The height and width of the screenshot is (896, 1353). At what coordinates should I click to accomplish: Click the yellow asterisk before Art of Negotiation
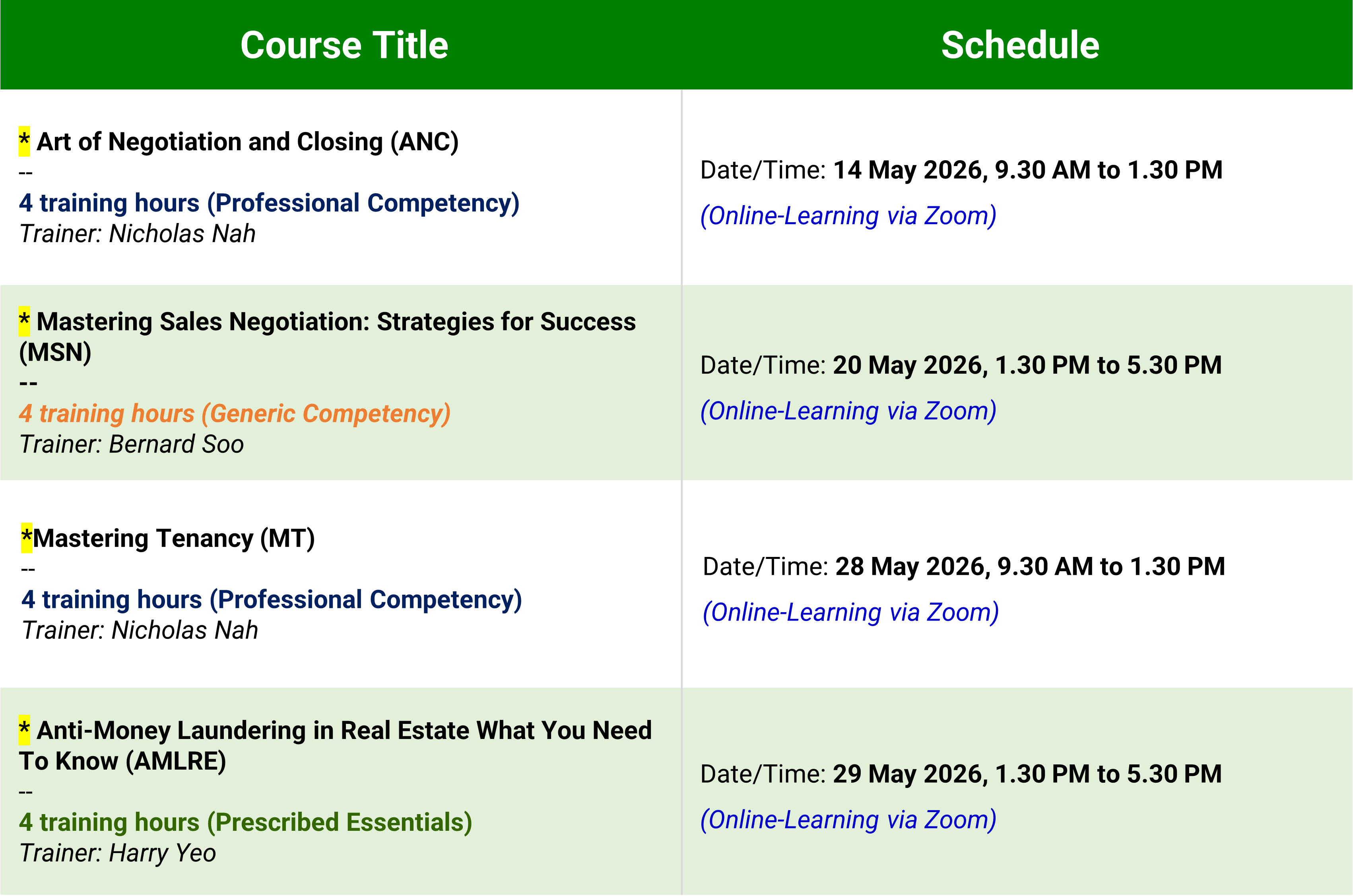[24, 141]
